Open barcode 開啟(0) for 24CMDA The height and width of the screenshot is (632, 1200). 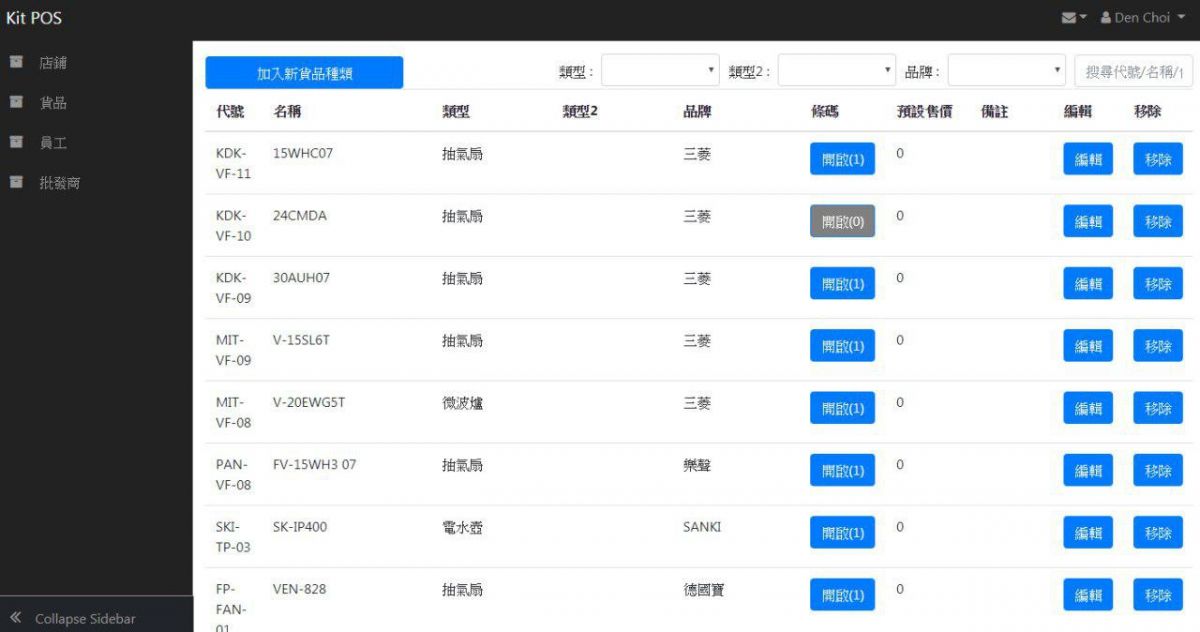[x=842, y=222]
